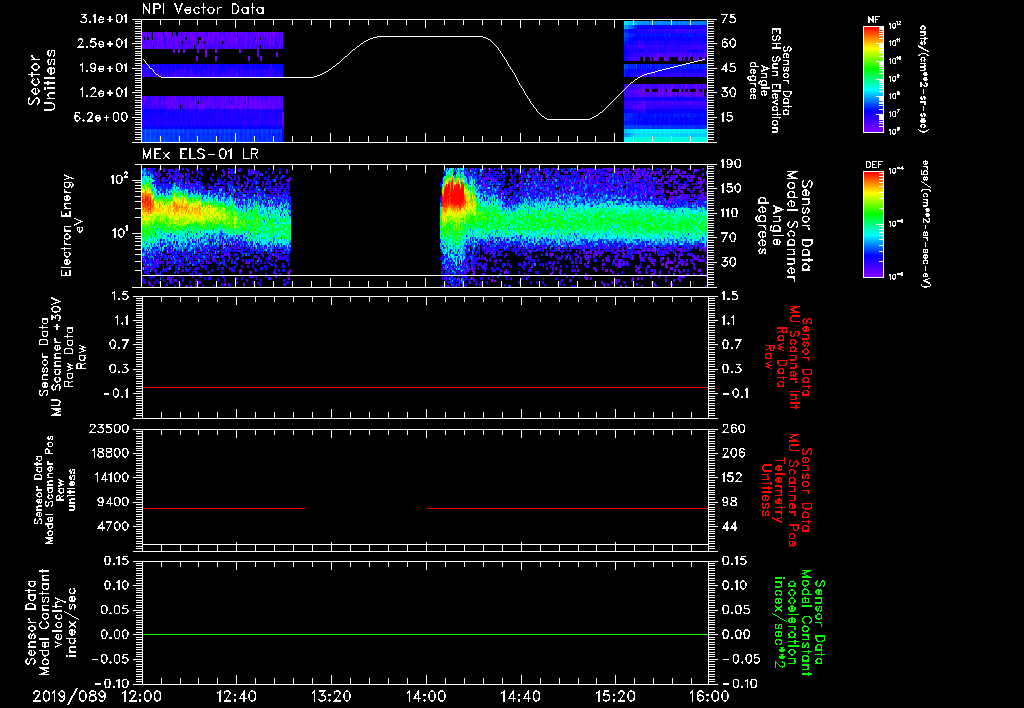Select the "ergs/(cm**2-sr-sec-eV)" units label
Viewport: 1024px width, 708px height.
(x=925, y=224)
